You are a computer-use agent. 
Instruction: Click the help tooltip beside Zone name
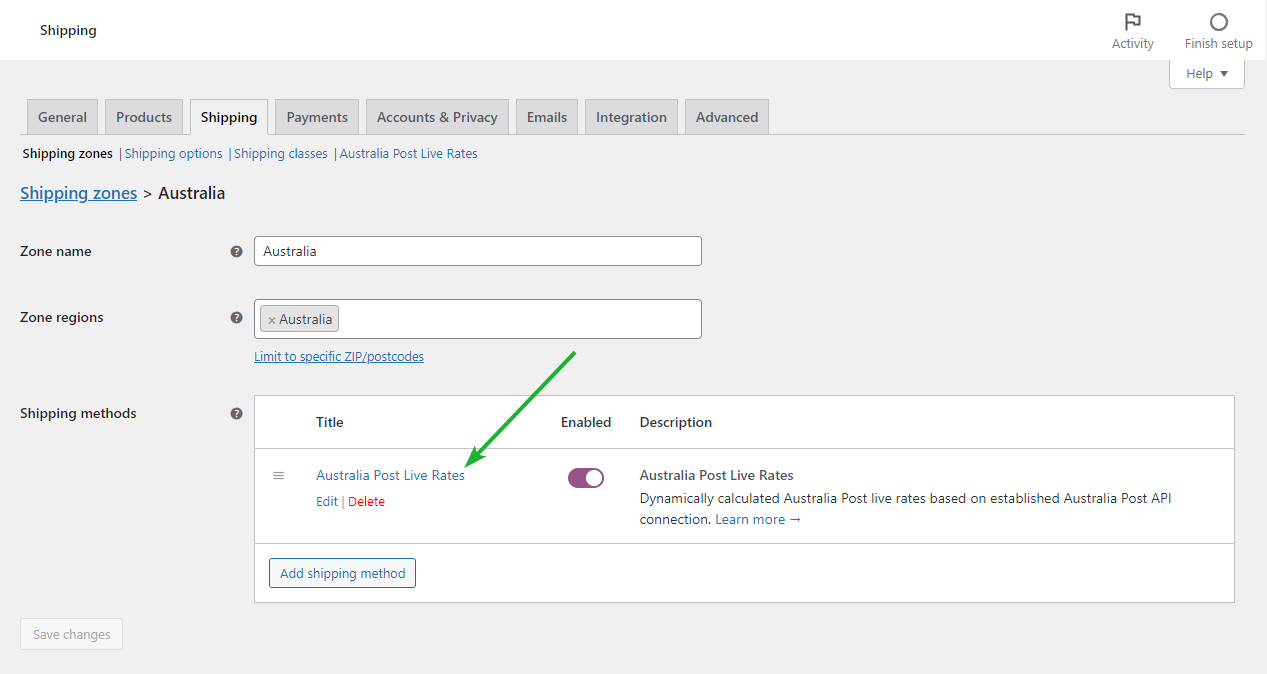[236, 252]
